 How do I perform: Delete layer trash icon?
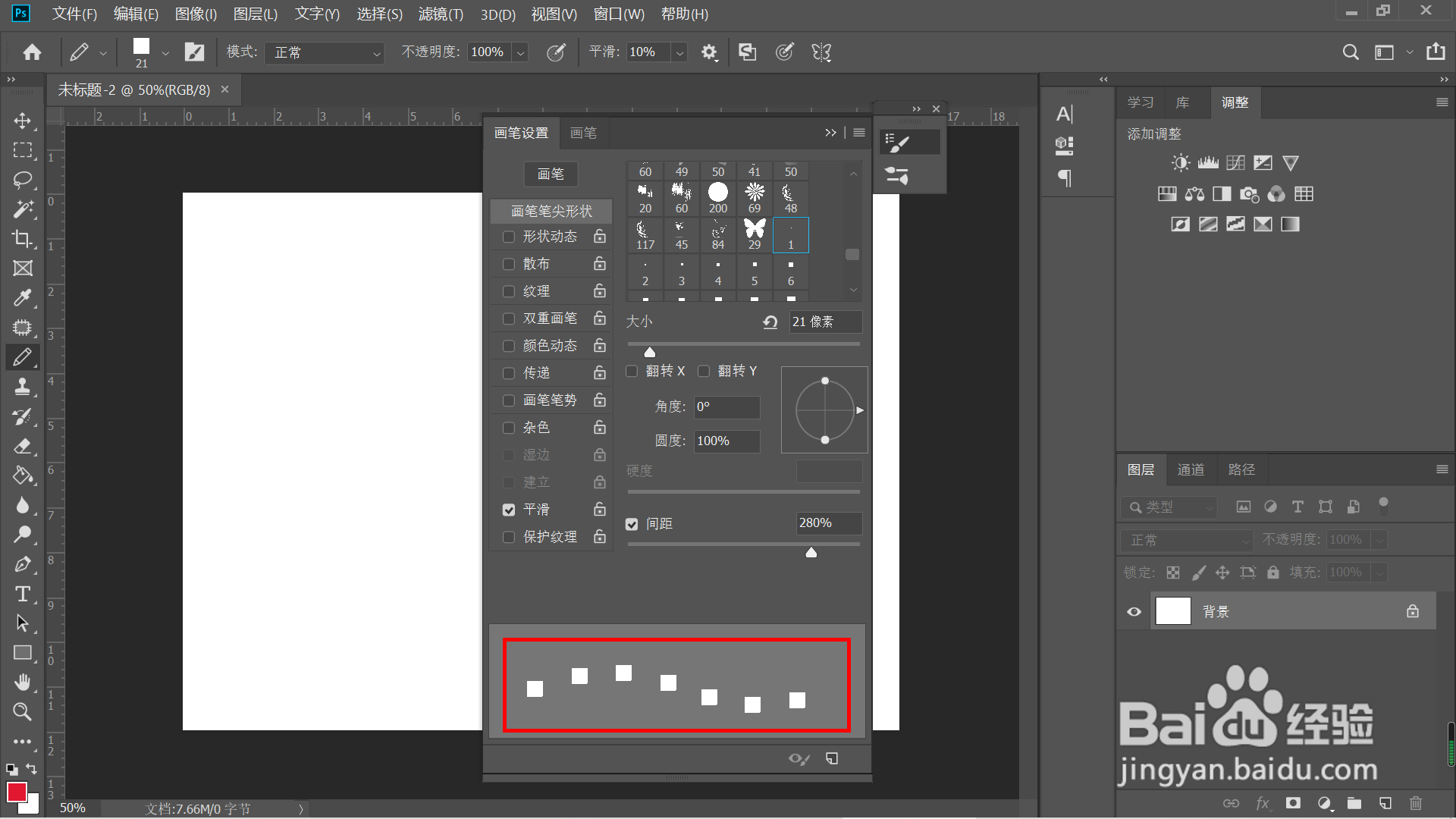(x=1415, y=803)
